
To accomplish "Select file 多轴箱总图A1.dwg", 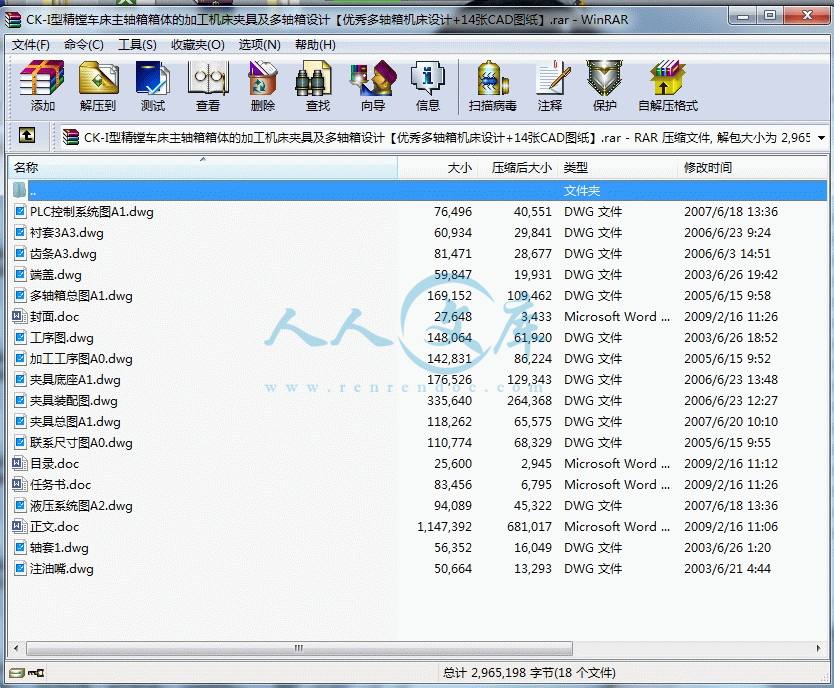I will pyautogui.click(x=81, y=296).
